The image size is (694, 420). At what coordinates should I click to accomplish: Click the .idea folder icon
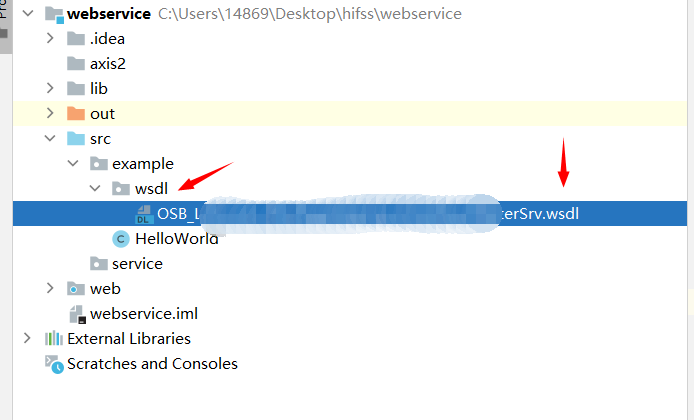(76, 39)
